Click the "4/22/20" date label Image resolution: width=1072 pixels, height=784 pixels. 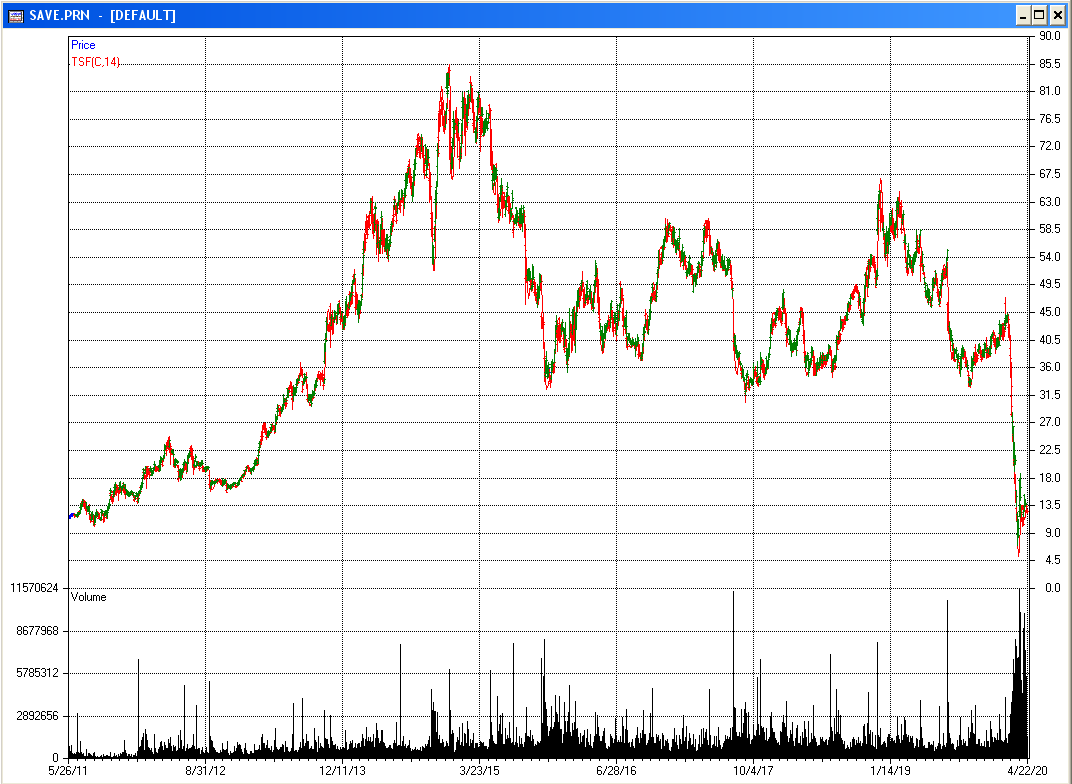(x=1027, y=771)
